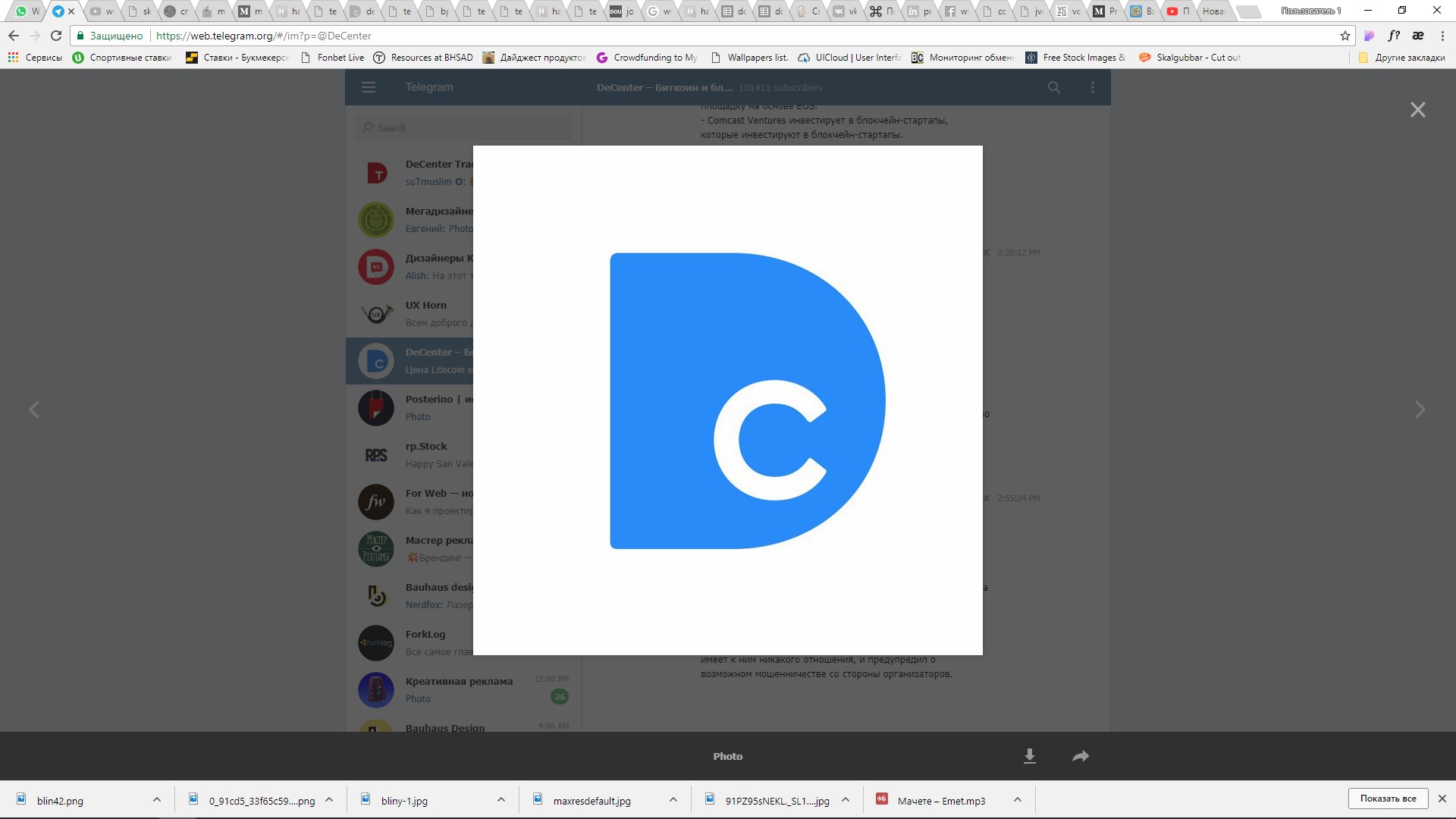Click the Показать все downloads button
This screenshot has height=819, width=1456.
tap(1388, 799)
